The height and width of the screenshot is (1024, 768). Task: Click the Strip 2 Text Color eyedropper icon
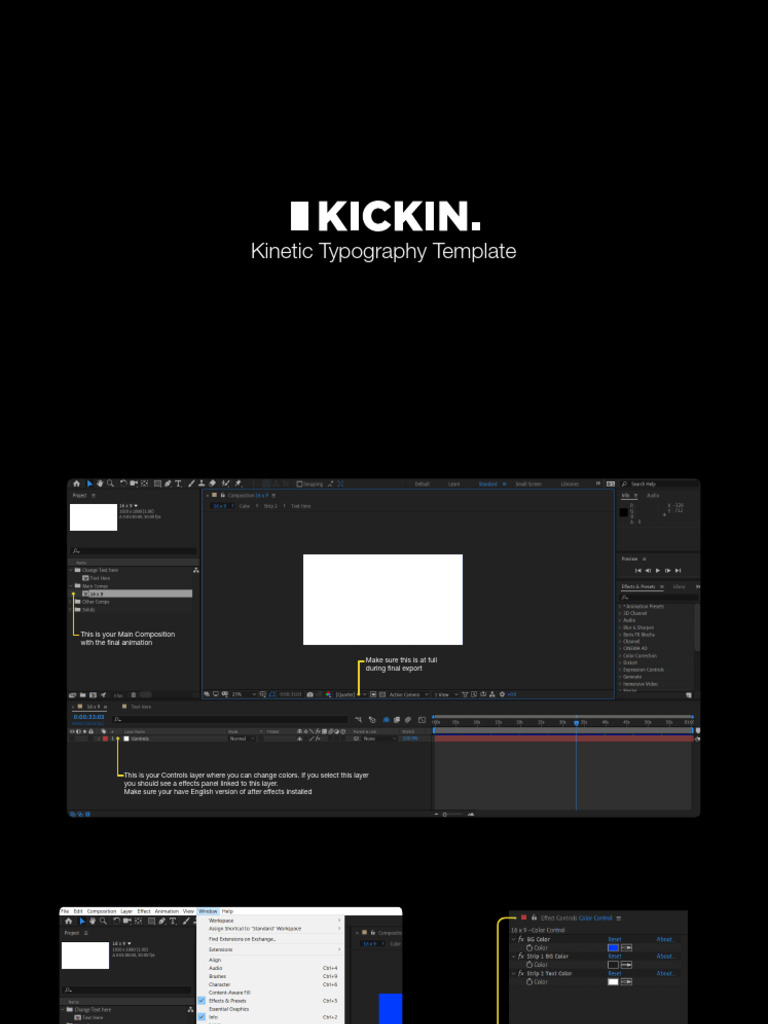pyautogui.click(x=626, y=982)
